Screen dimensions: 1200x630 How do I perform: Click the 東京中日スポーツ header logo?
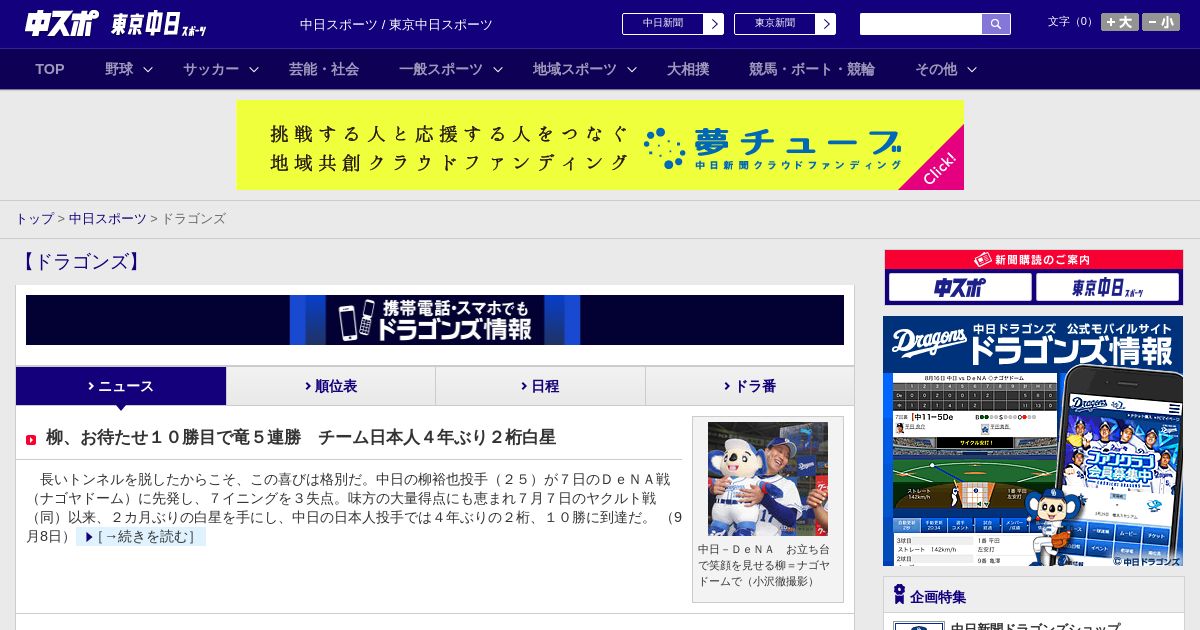tap(160, 24)
